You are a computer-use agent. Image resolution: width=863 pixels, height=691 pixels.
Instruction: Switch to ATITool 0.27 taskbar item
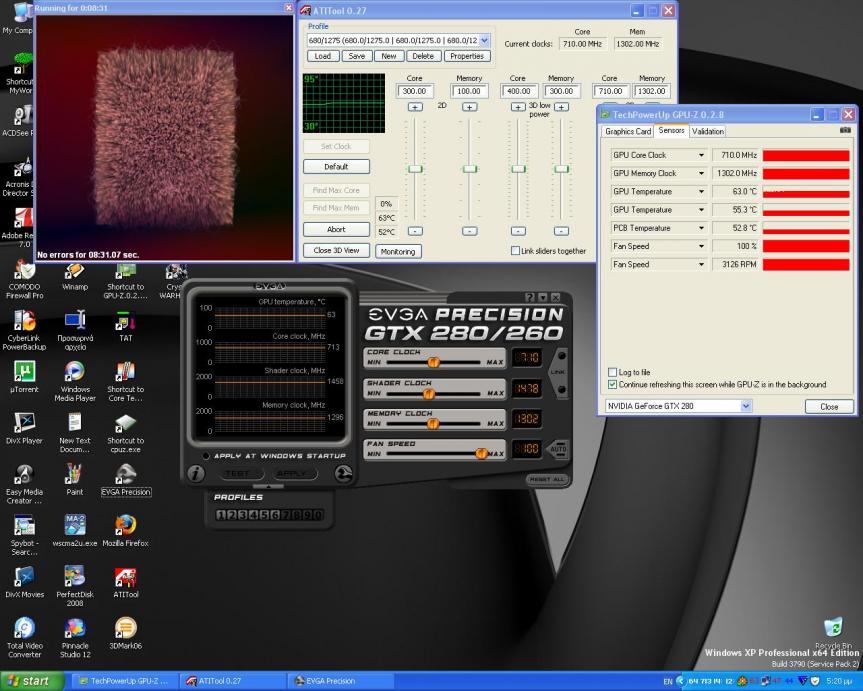232,681
